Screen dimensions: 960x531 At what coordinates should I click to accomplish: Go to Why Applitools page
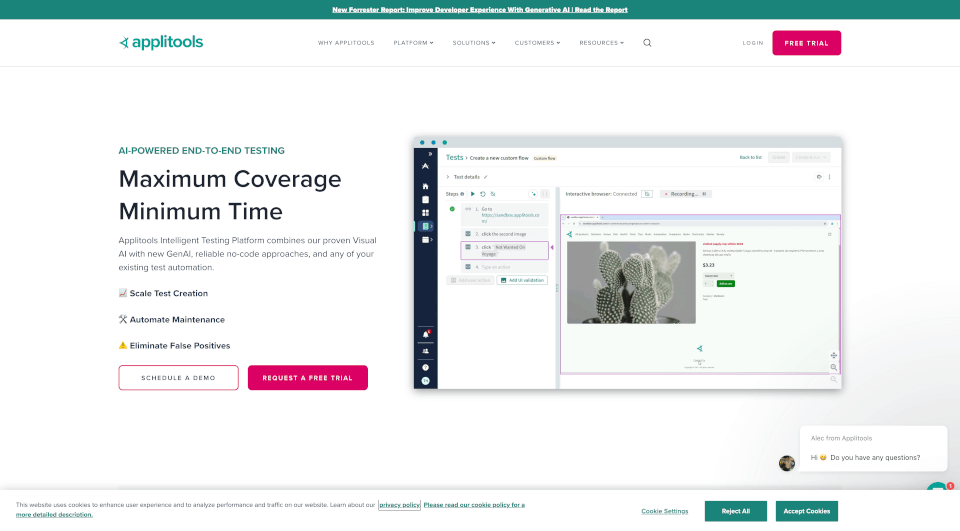click(x=345, y=43)
